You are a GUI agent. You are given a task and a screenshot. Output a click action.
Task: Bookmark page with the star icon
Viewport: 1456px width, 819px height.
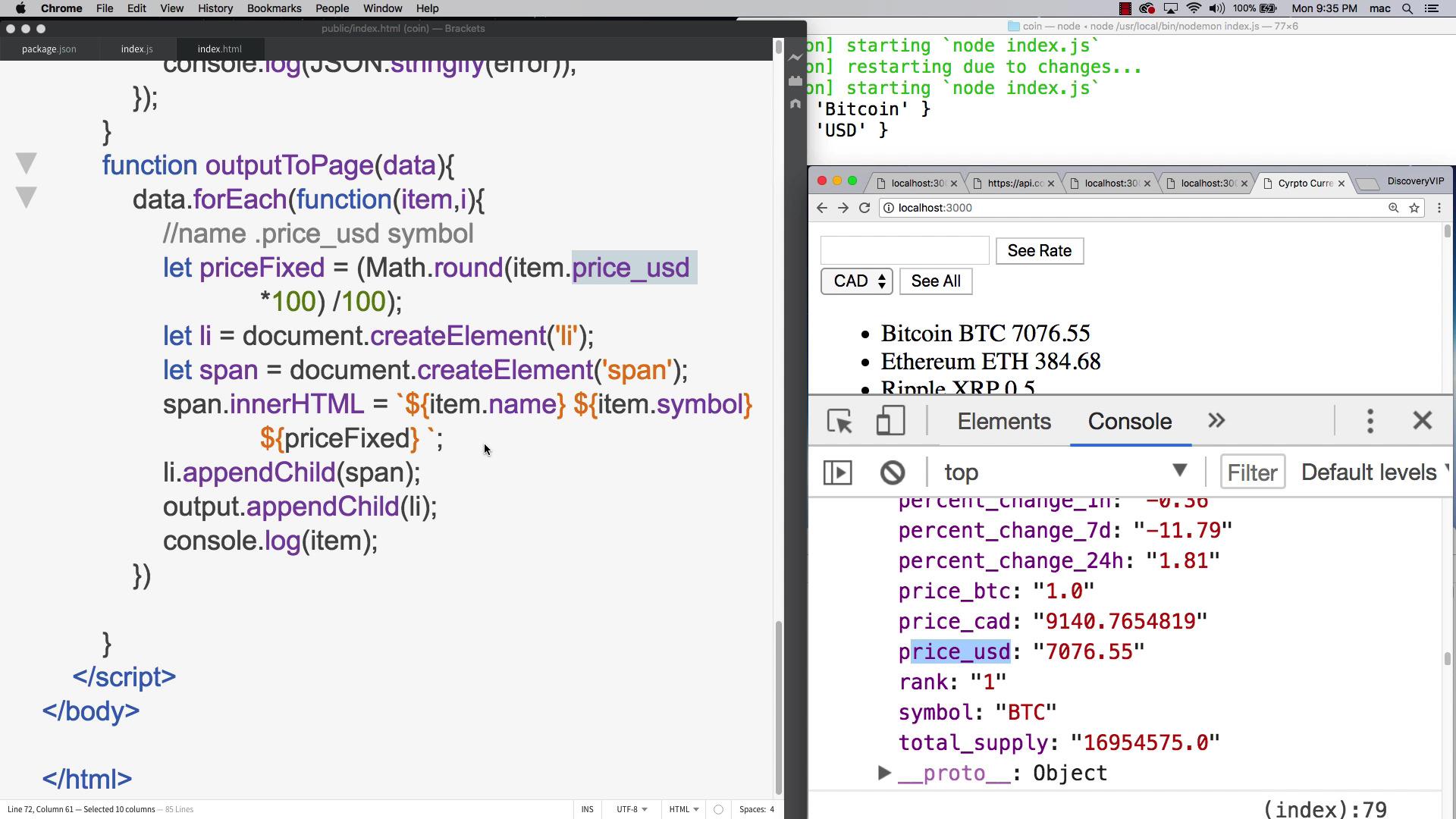(1414, 208)
